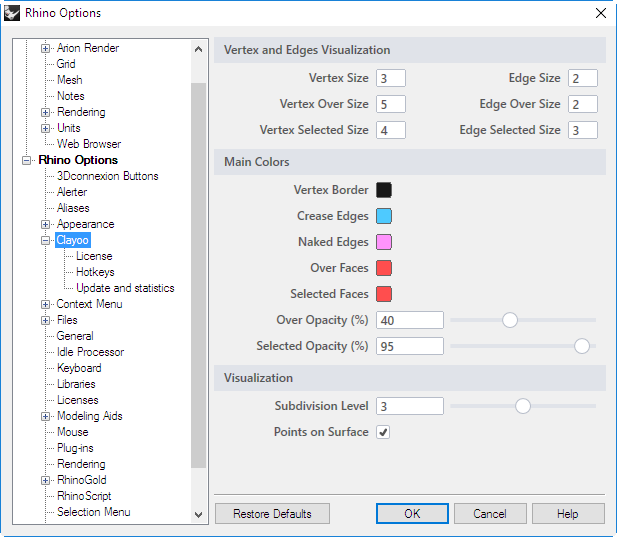The width and height of the screenshot is (617, 537).
Task: Collapse the Rhino Options root node
Action: (26, 161)
